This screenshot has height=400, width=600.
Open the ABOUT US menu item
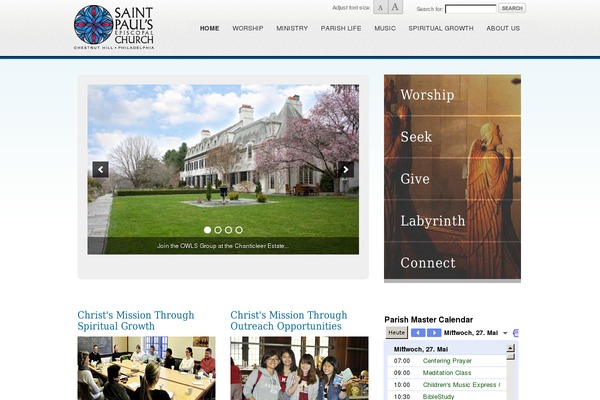503,28
